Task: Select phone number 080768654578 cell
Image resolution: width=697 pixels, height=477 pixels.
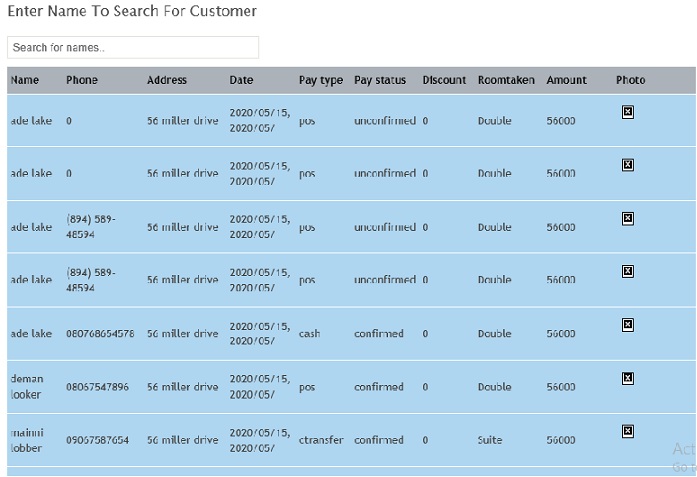Action: tap(100, 334)
